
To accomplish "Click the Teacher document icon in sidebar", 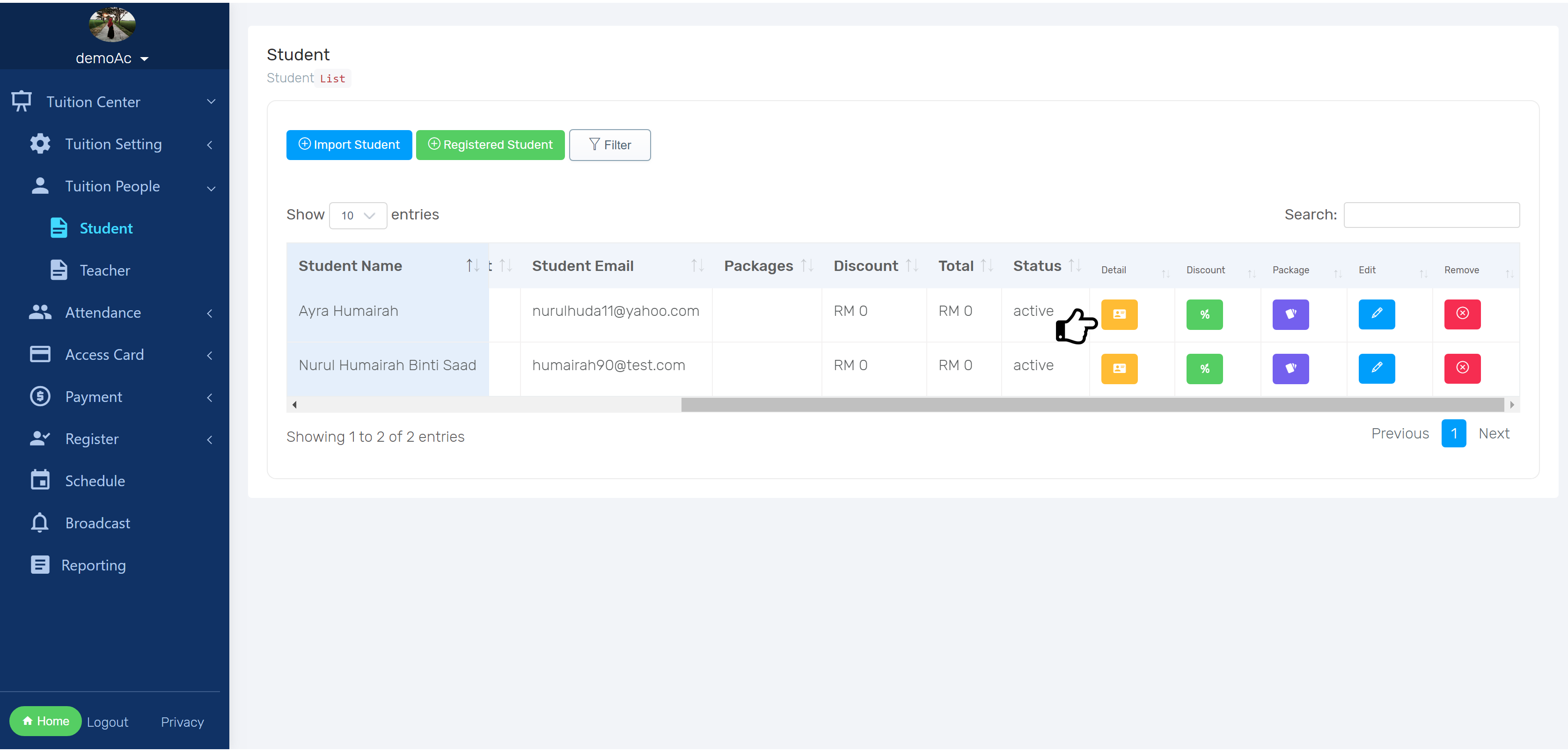I will click(59, 270).
